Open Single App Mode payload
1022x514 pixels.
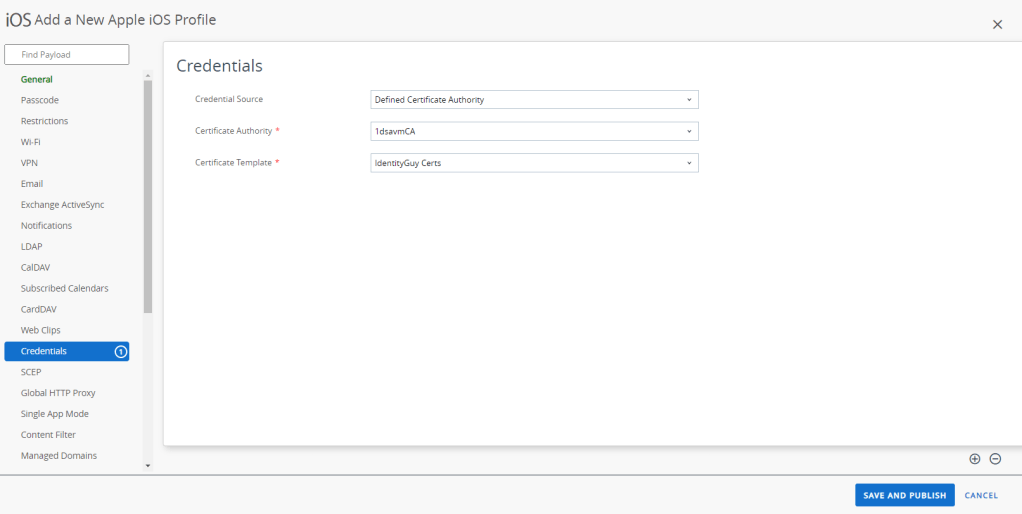[x=55, y=414]
